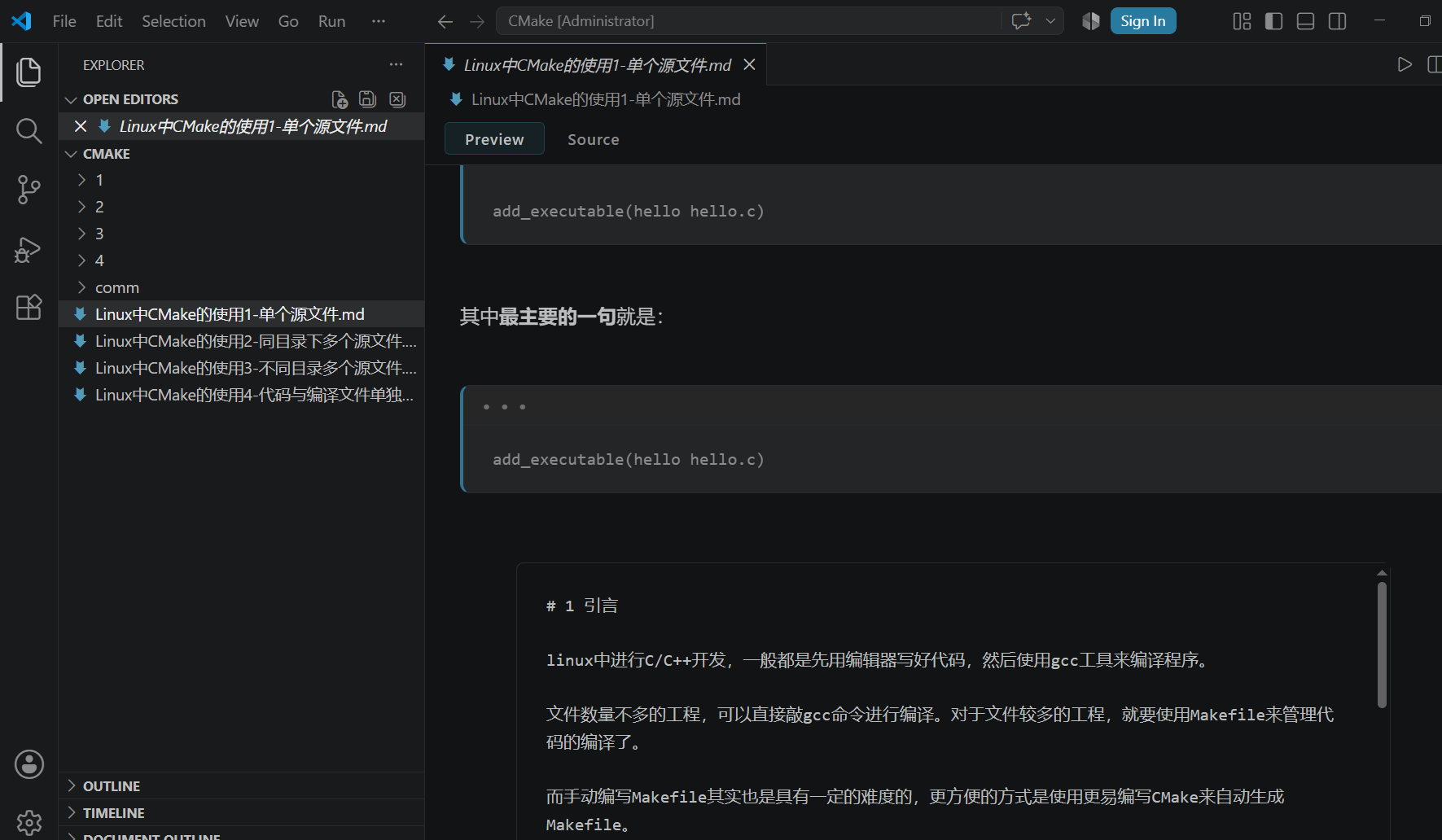The image size is (1442, 840).
Task: Click the VS Code logo icon
Action: [x=21, y=21]
